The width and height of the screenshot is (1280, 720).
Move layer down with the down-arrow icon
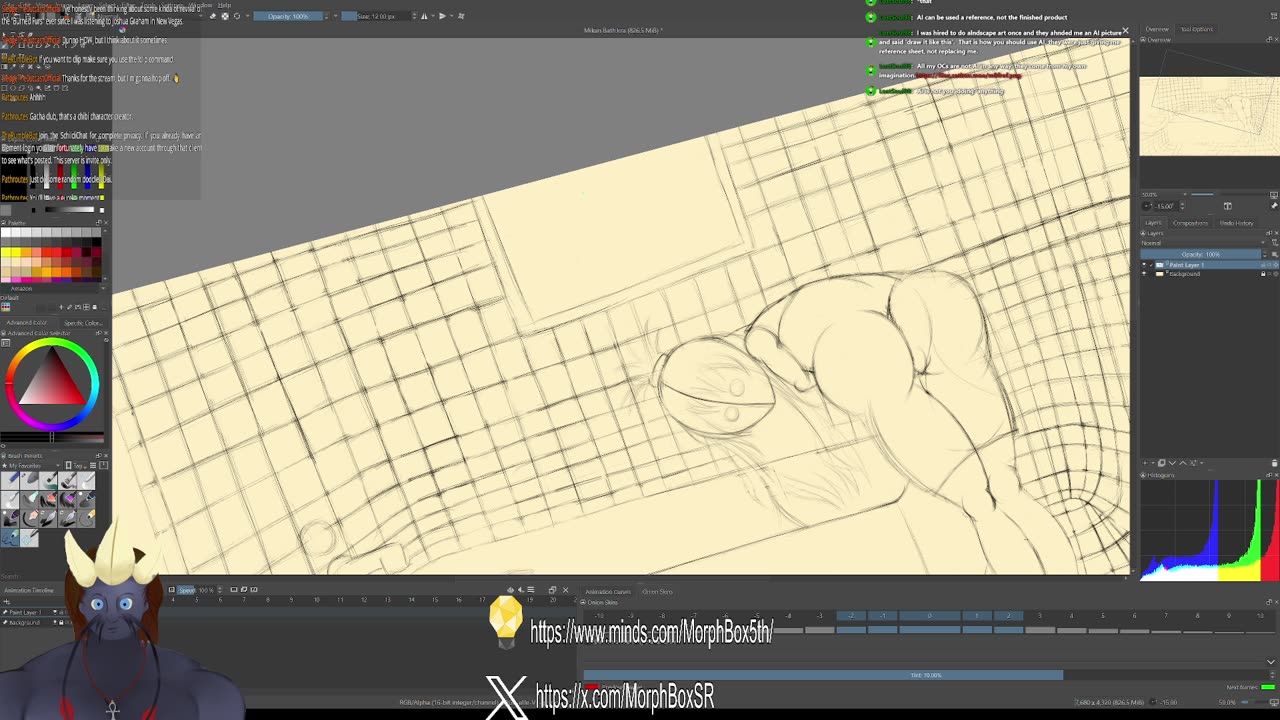click(x=1172, y=463)
